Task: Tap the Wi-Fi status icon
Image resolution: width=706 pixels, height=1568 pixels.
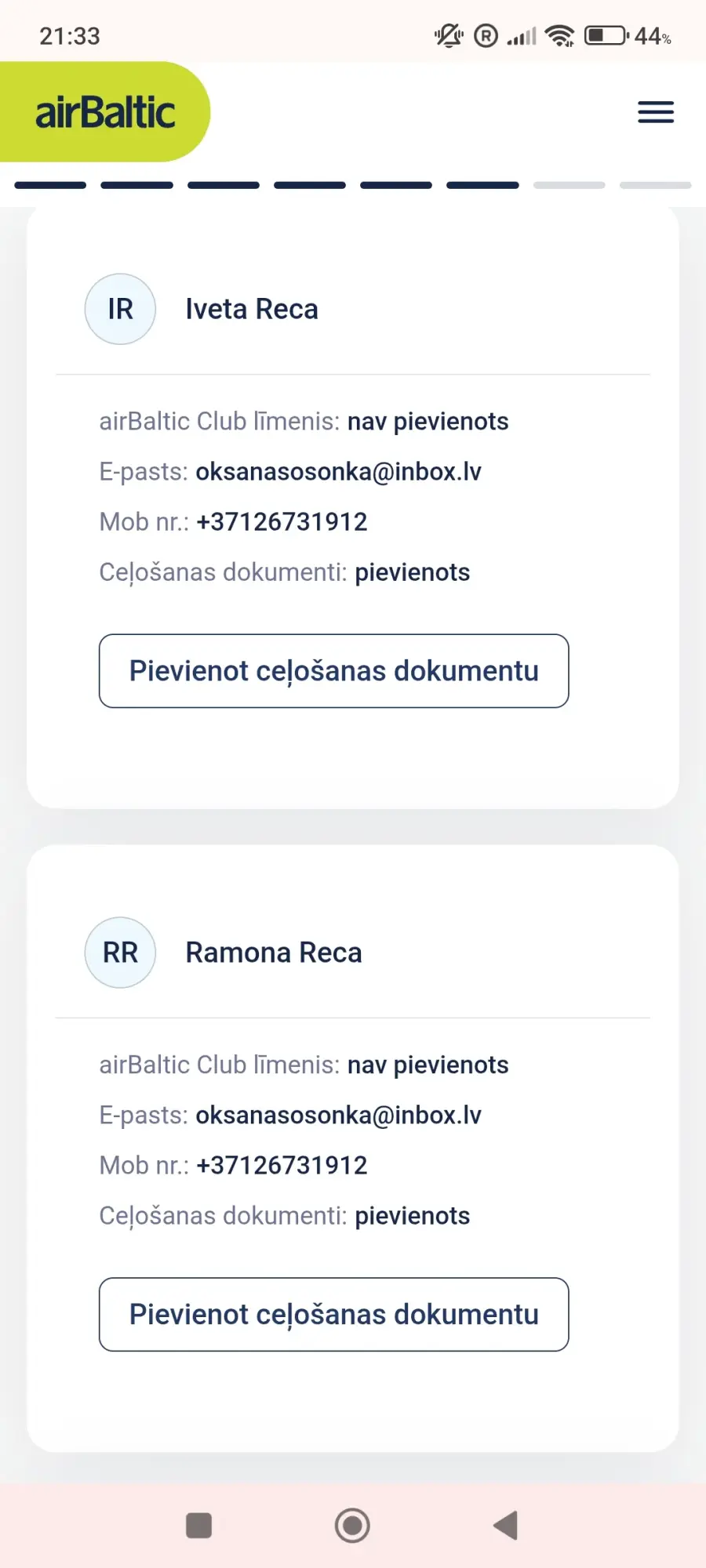Action: tap(560, 35)
